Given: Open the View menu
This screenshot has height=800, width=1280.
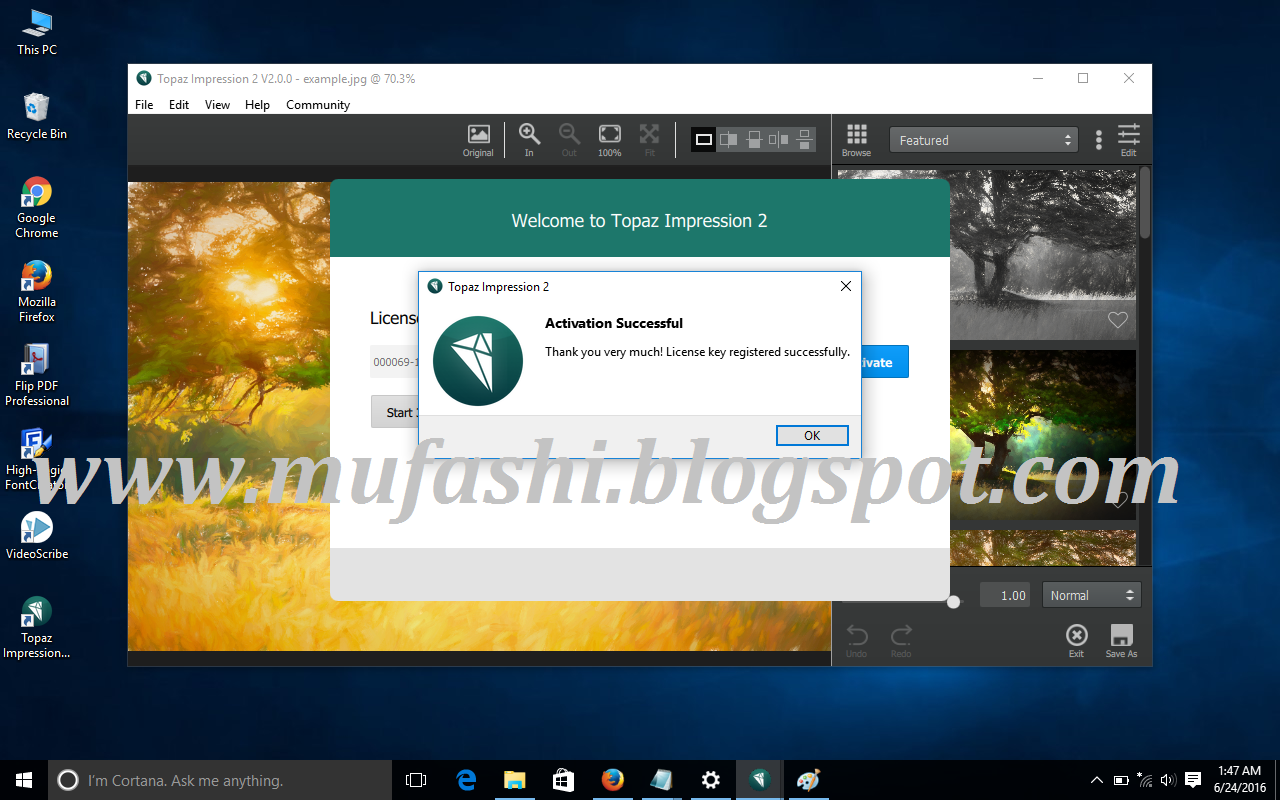Looking at the screenshot, I should (x=217, y=104).
